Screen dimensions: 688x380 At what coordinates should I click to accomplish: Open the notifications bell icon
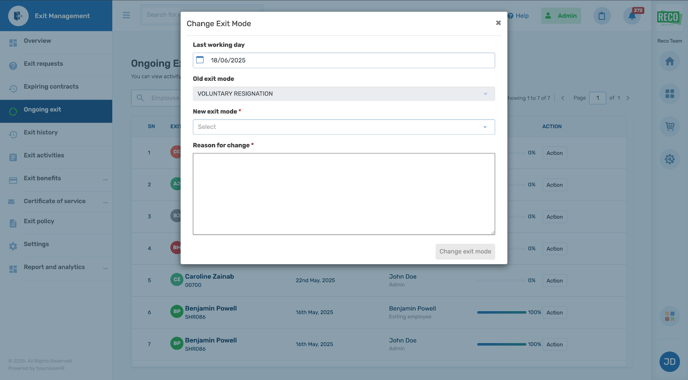click(632, 16)
